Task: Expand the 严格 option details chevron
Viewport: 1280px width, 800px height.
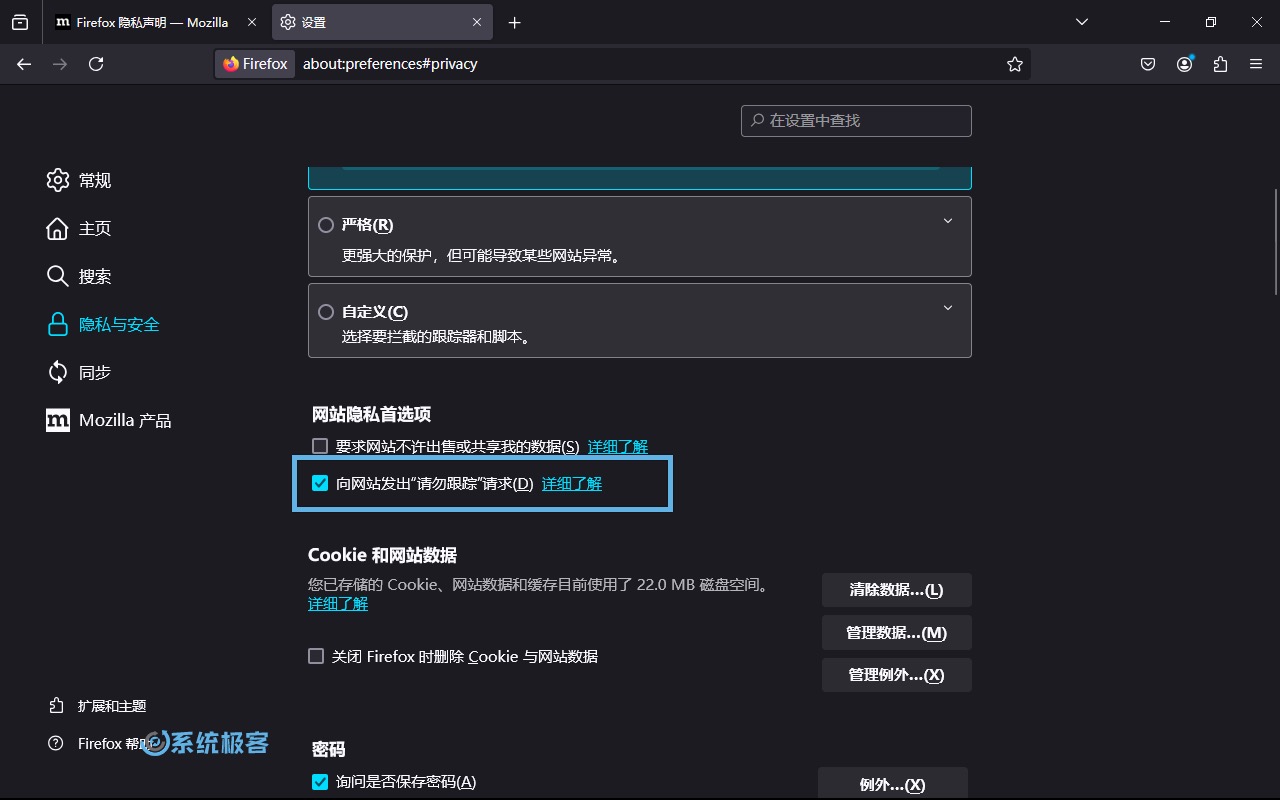Action: pyautogui.click(x=948, y=221)
